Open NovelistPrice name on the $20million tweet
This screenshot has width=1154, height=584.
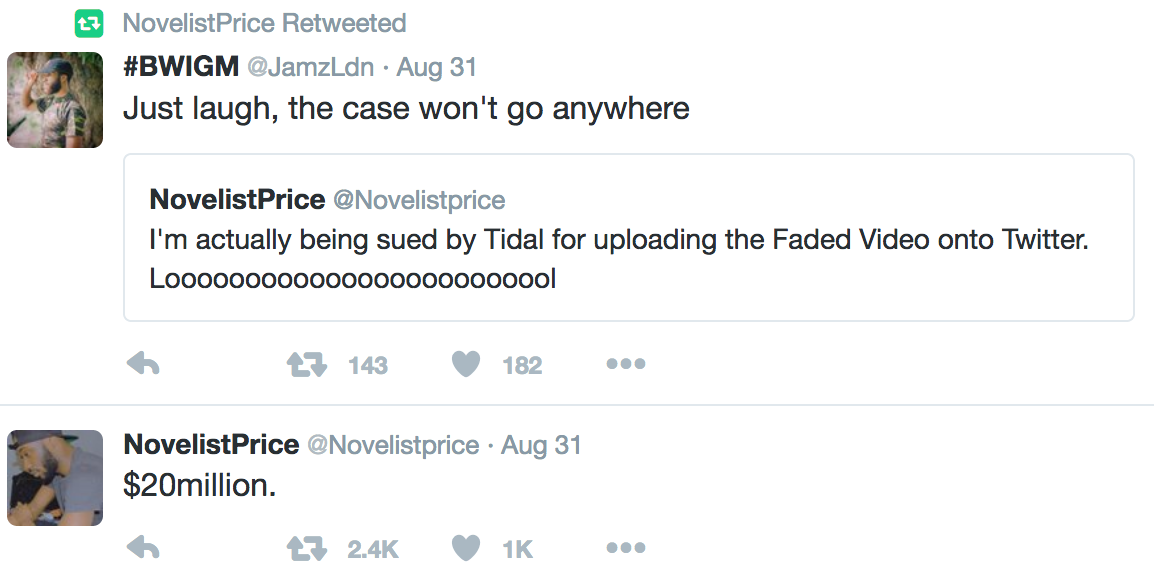click(211, 444)
